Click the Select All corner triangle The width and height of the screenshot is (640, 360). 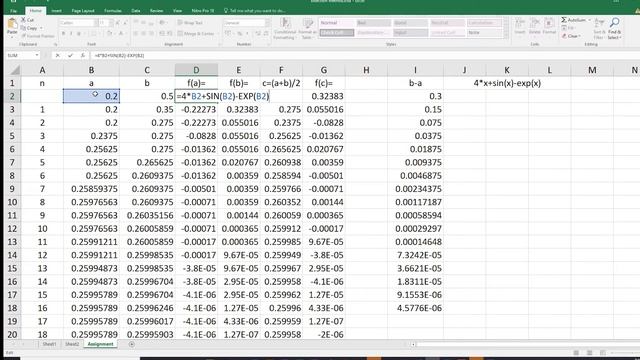click(15, 70)
